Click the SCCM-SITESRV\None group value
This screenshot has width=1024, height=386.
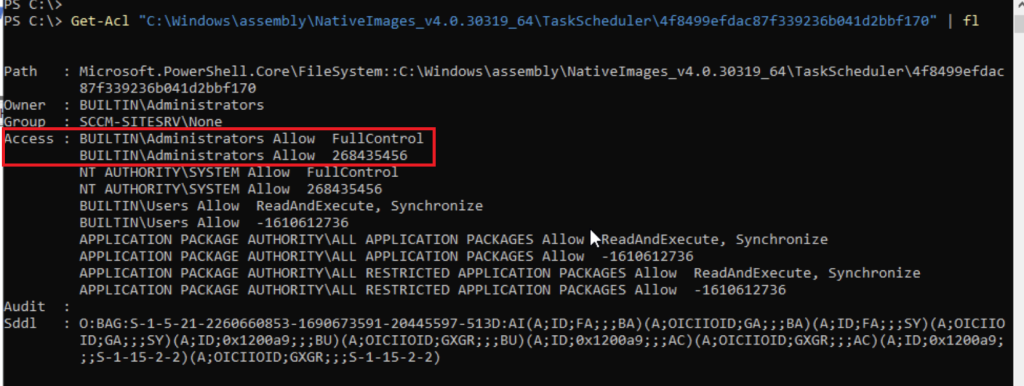pyautogui.click(x=151, y=122)
